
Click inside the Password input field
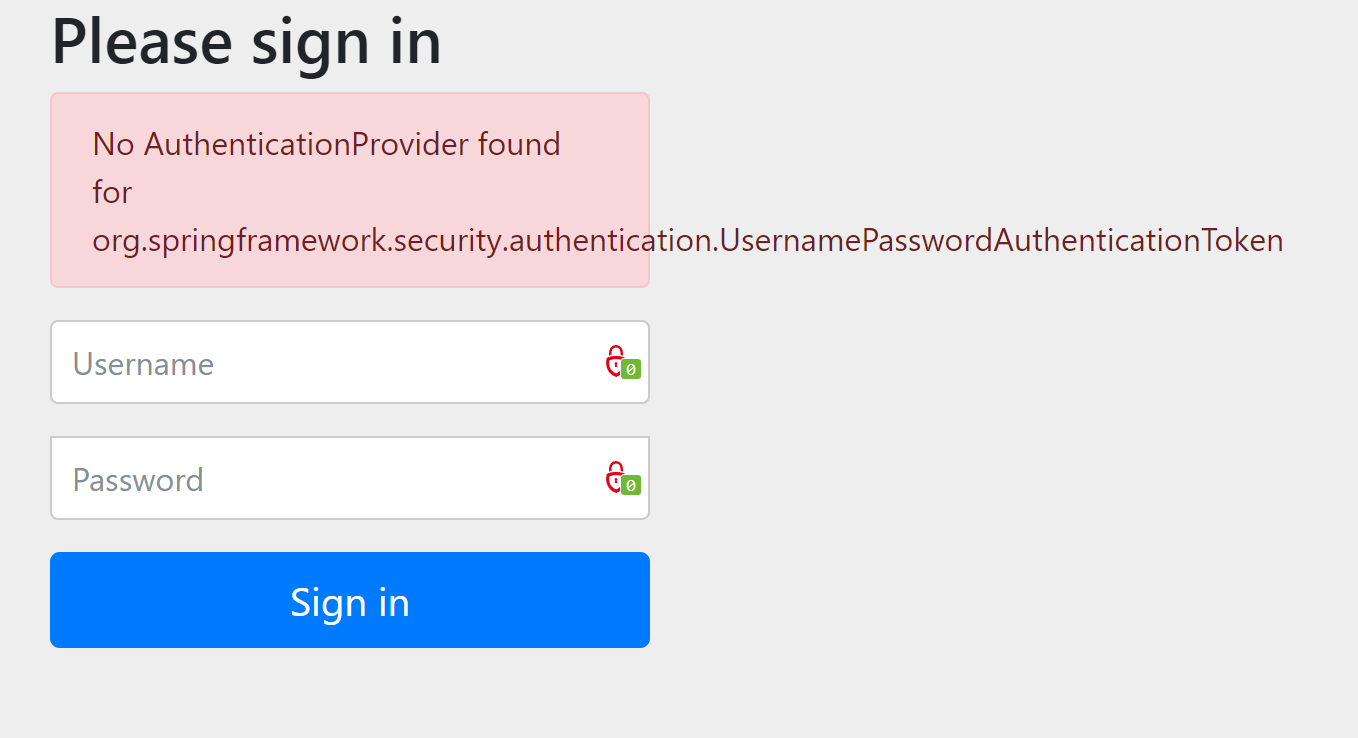300,478
